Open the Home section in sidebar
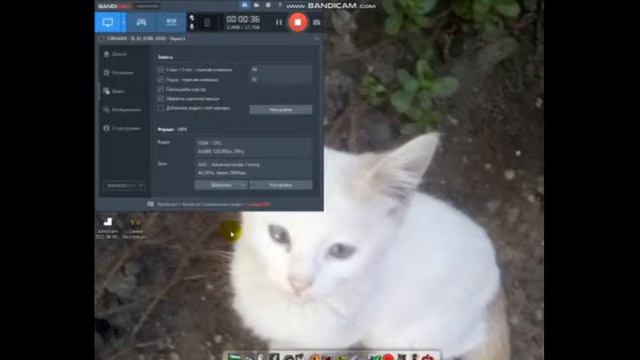The image size is (640, 360). click(x=115, y=54)
